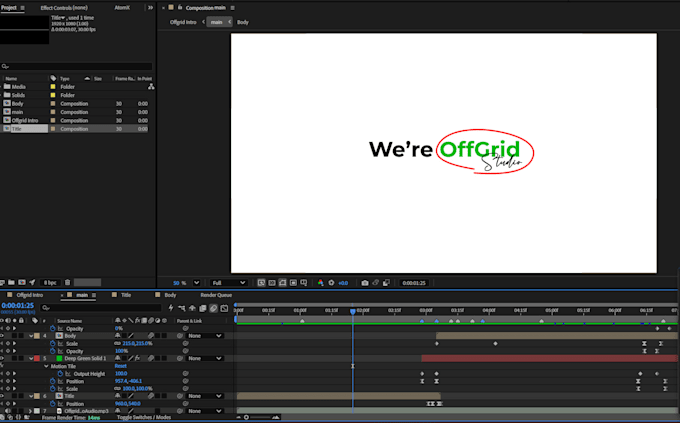Viewport: 680px width, 423px height.
Task: Switch to the AtomX panel tab
Action: [122, 8]
